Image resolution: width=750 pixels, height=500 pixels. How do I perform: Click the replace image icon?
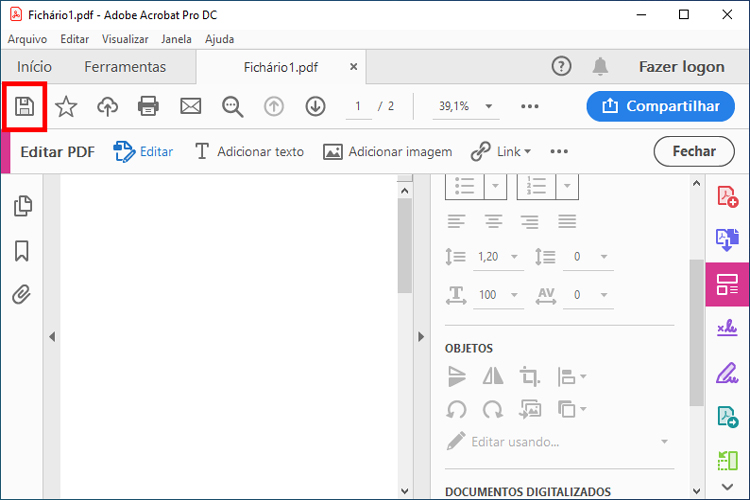(x=530, y=410)
